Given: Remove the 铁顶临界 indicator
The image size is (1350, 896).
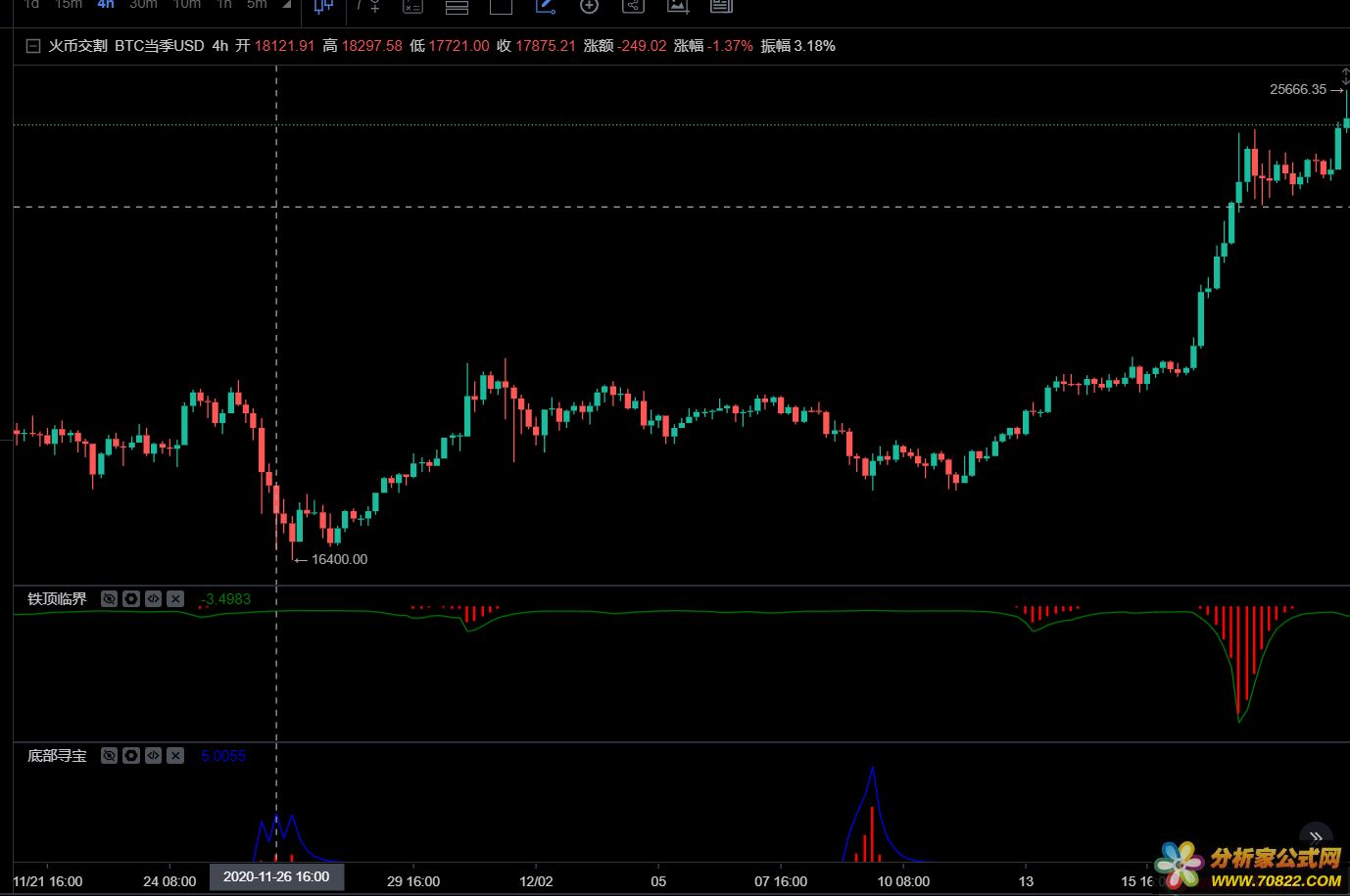Looking at the screenshot, I should [x=175, y=598].
